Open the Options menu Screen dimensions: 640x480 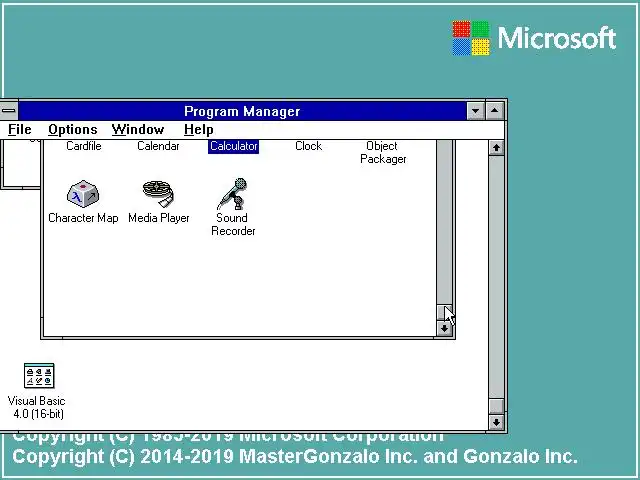pyautogui.click(x=73, y=130)
